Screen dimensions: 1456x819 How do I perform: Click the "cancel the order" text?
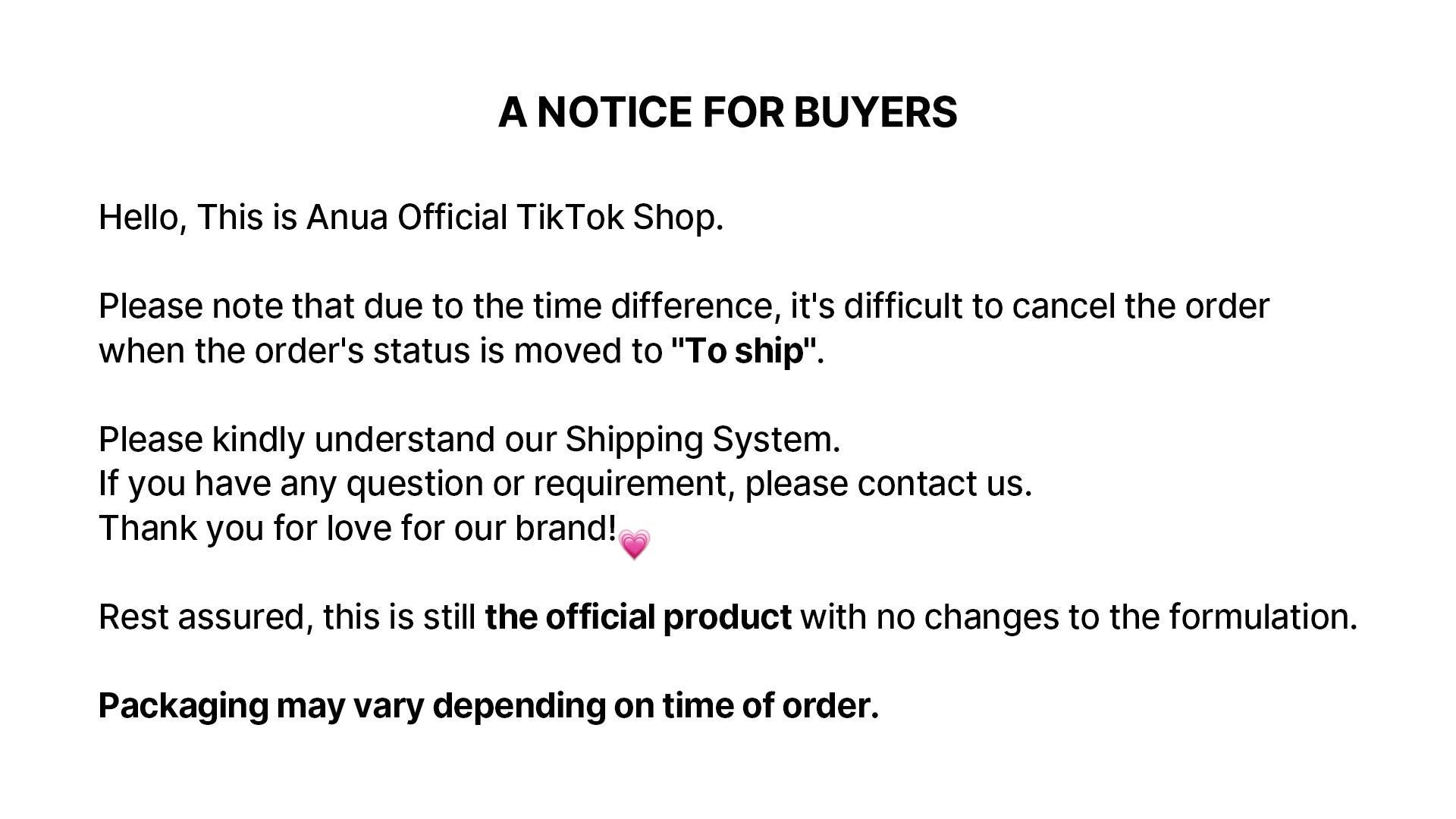tap(1140, 306)
